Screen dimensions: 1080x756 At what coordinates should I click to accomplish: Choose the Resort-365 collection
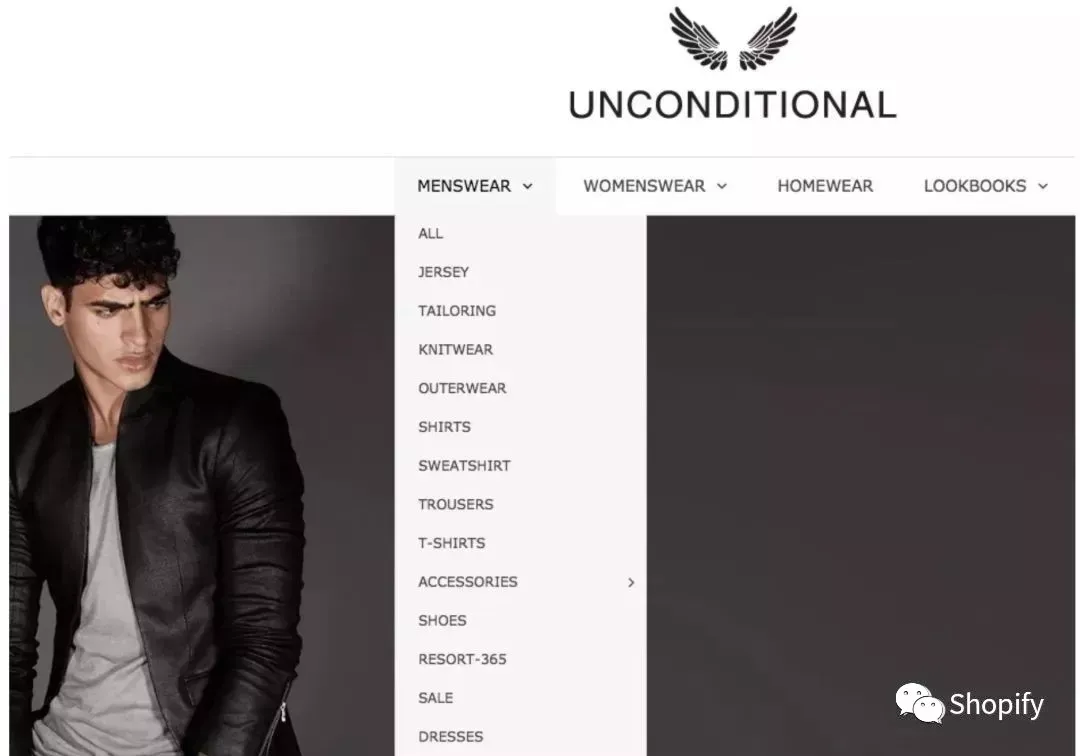click(x=462, y=659)
